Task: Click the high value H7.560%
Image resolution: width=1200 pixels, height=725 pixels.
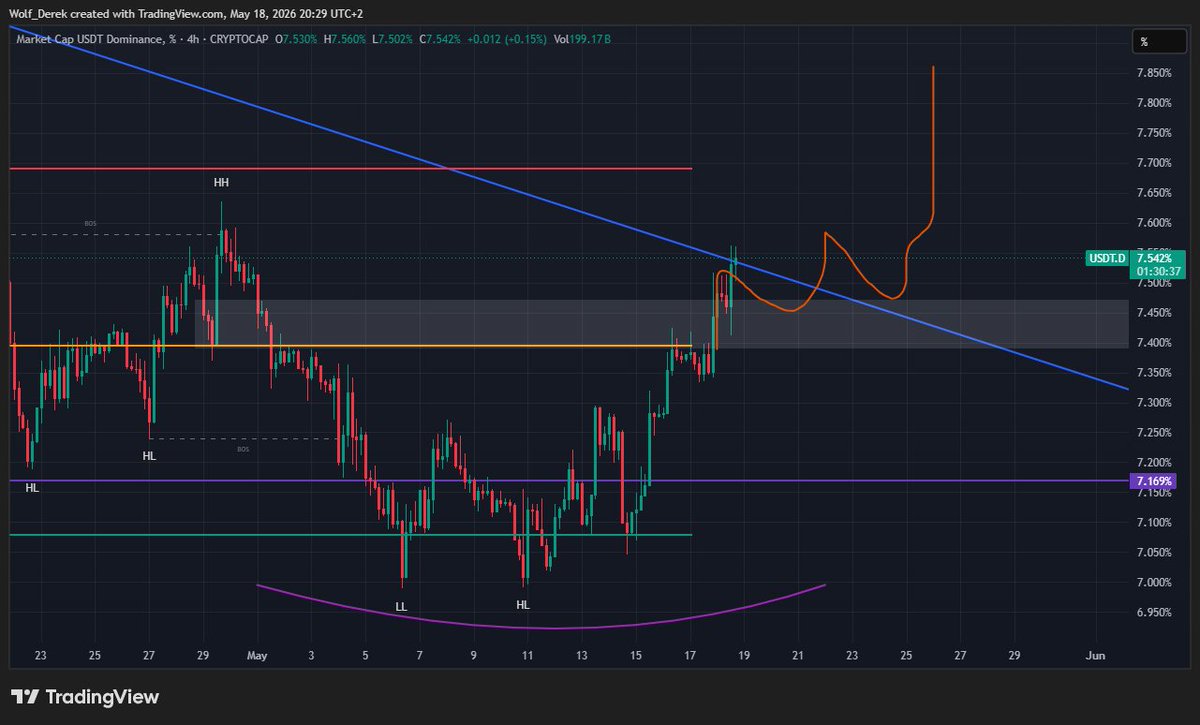Action: click(x=347, y=39)
